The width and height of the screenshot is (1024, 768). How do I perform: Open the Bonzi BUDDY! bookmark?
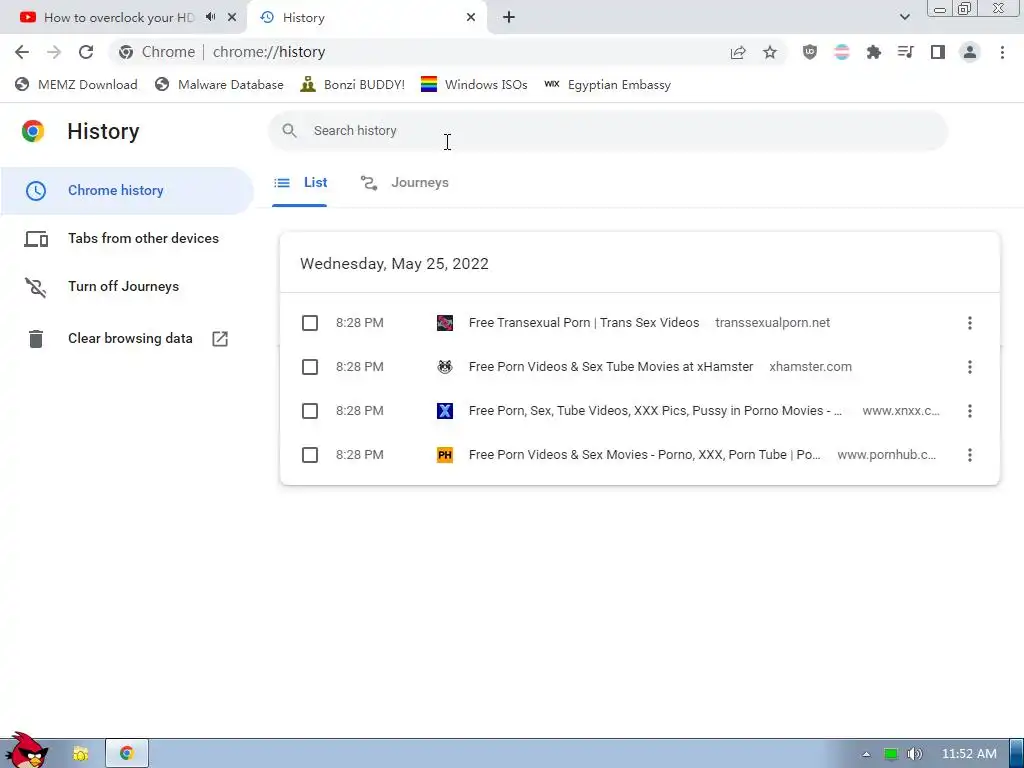(x=353, y=85)
